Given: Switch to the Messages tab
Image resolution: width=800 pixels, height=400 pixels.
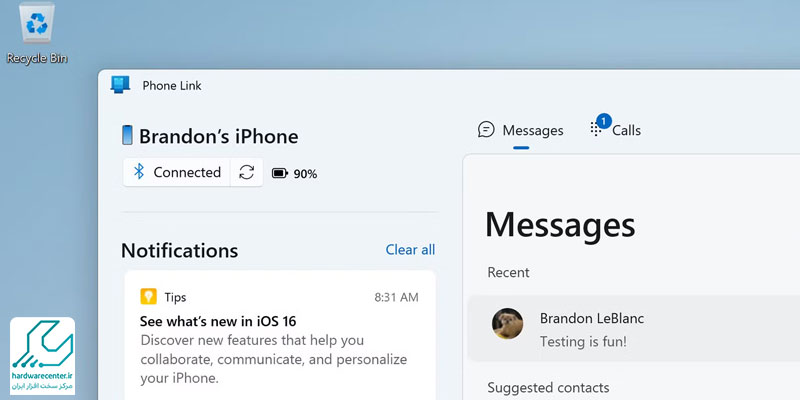Looking at the screenshot, I should (x=521, y=131).
